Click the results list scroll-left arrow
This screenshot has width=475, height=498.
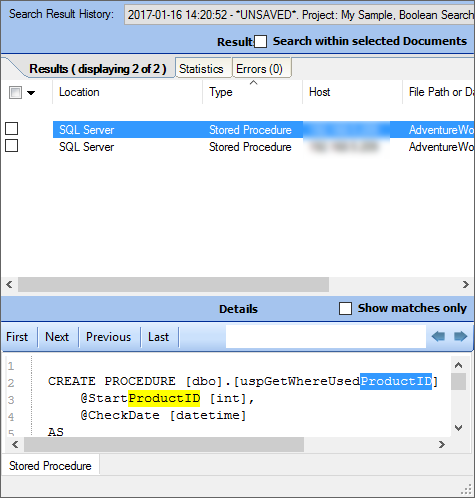coord(9,284)
